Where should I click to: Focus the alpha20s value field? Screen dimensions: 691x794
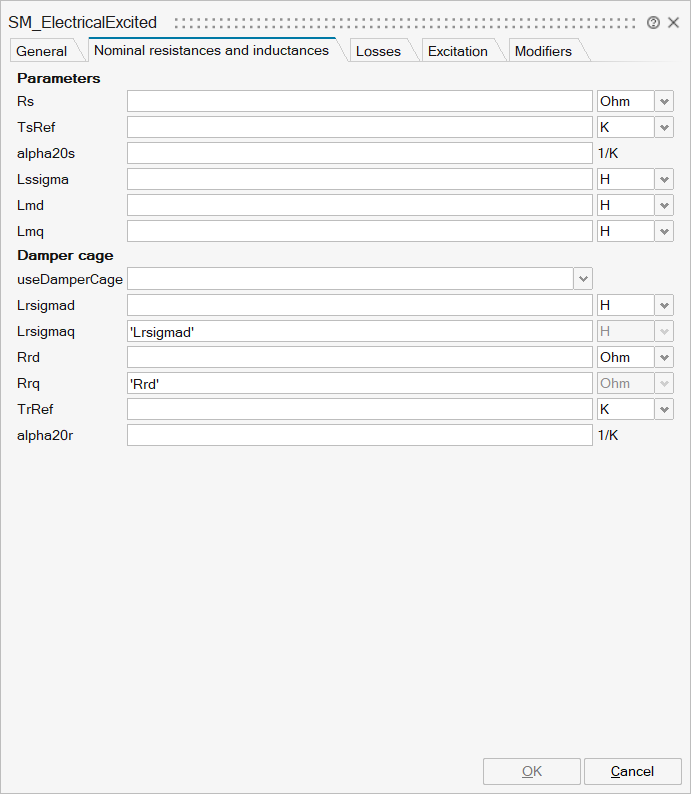(360, 153)
